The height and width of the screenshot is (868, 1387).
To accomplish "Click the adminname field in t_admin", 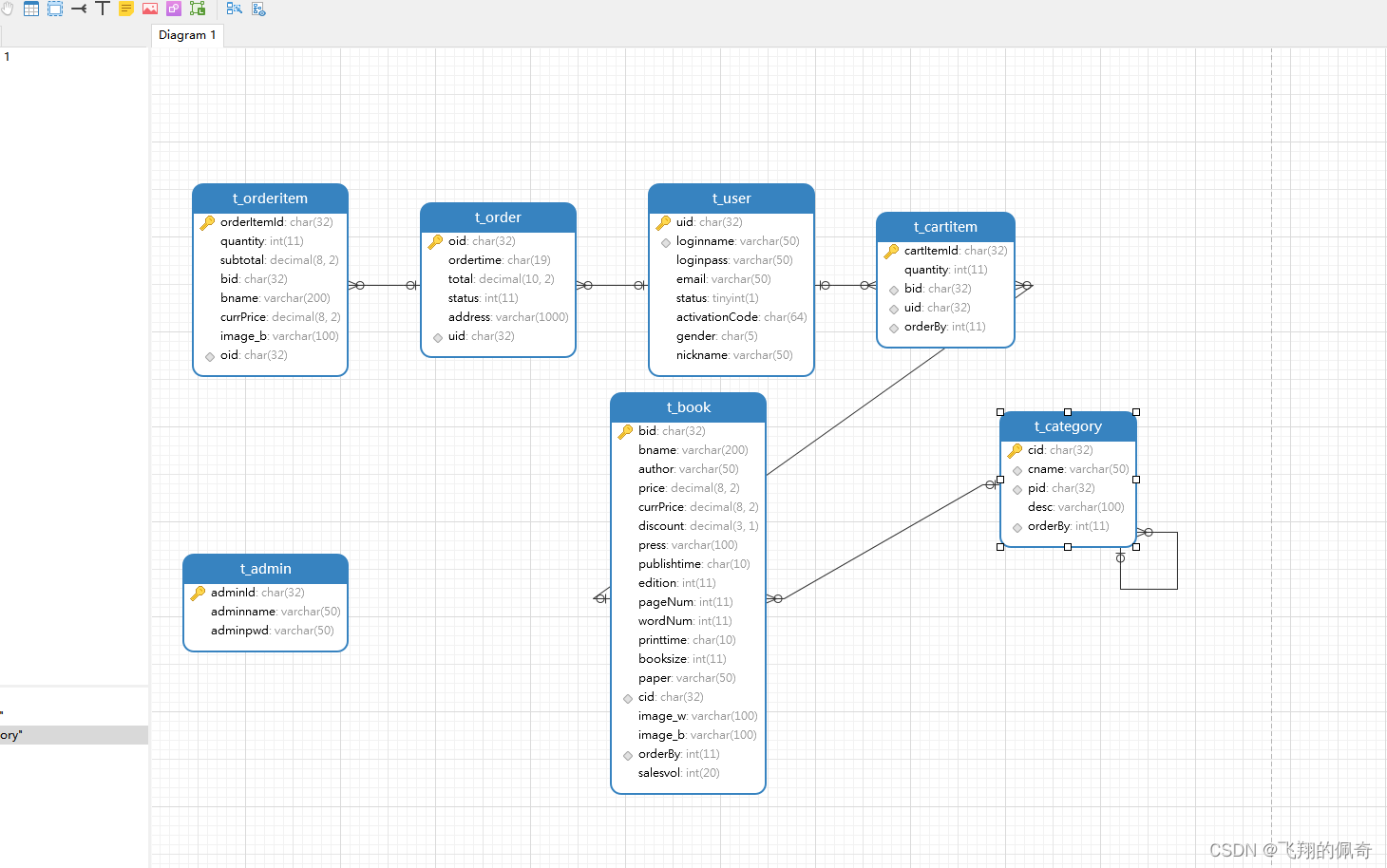I will 275,612.
